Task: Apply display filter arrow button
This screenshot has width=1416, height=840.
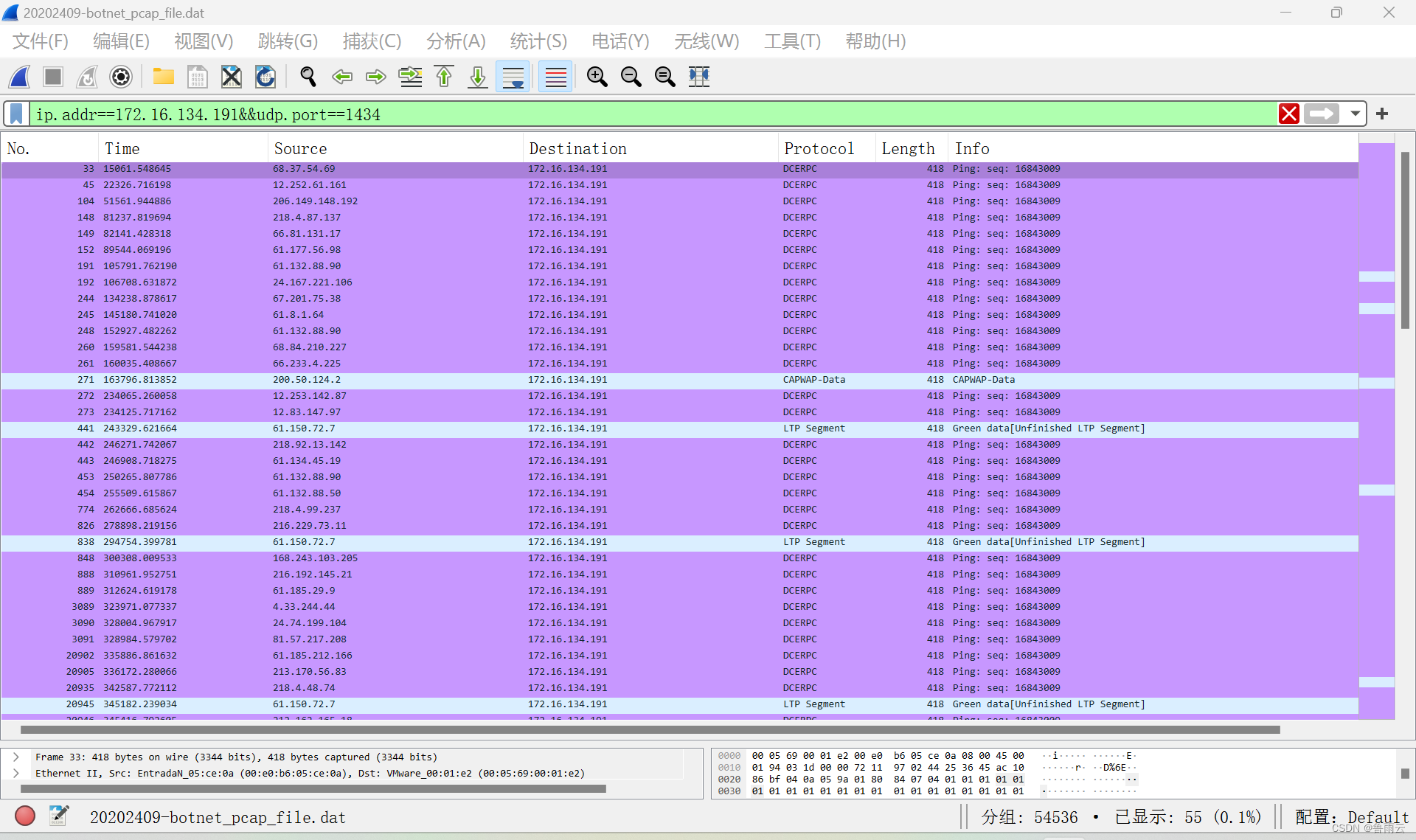Action: pyautogui.click(x=1321, y=114)
